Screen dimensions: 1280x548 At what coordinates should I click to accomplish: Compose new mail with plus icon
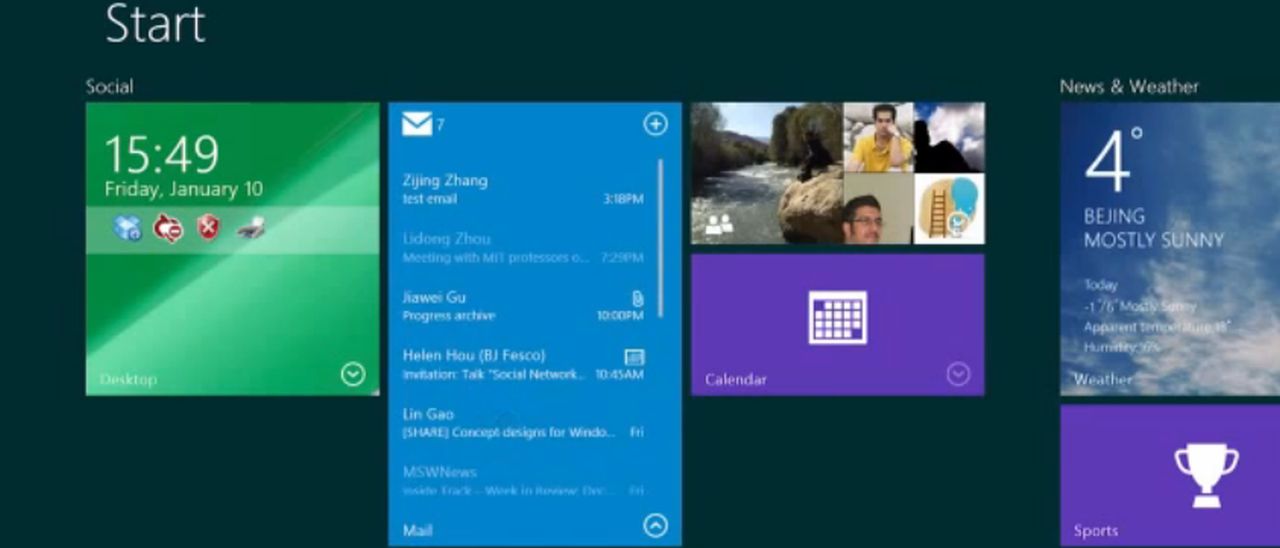655,124
